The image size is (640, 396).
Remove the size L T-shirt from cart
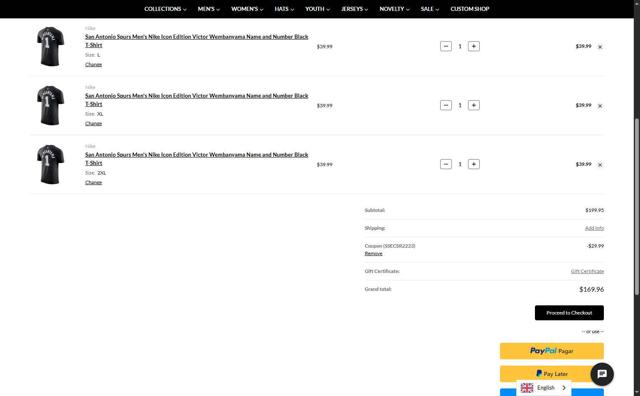pos(600,47)
